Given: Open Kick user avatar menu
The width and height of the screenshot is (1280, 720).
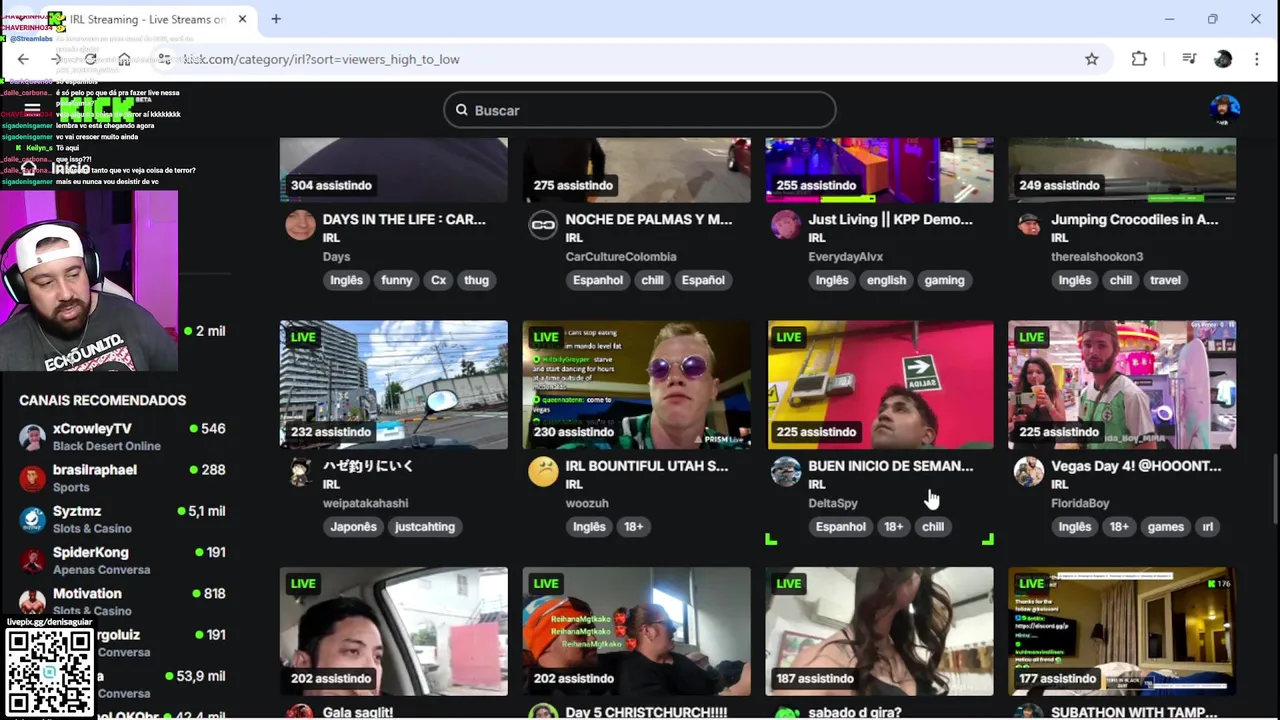Looking at the screenshot, I should [x=1224, y=108].
